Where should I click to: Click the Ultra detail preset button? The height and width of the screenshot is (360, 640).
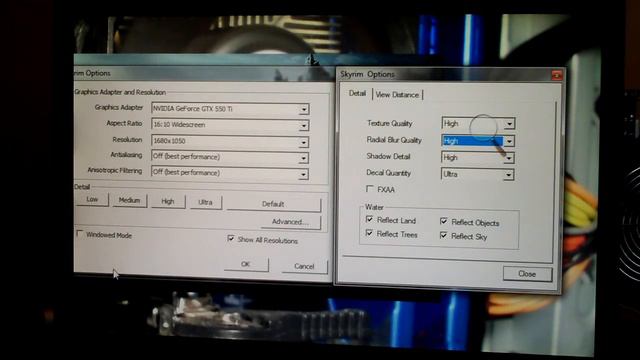click(x=205, y=202)
